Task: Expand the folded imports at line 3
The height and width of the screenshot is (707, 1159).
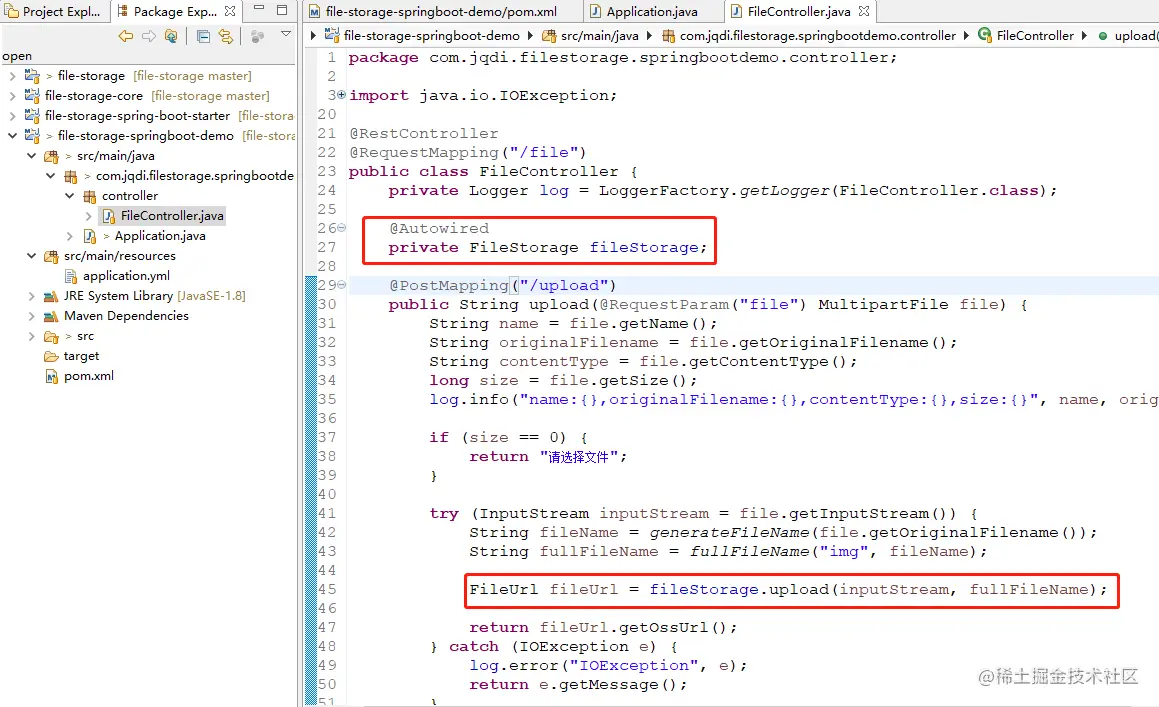Action: pyautogui.click(x=341, y=95)
